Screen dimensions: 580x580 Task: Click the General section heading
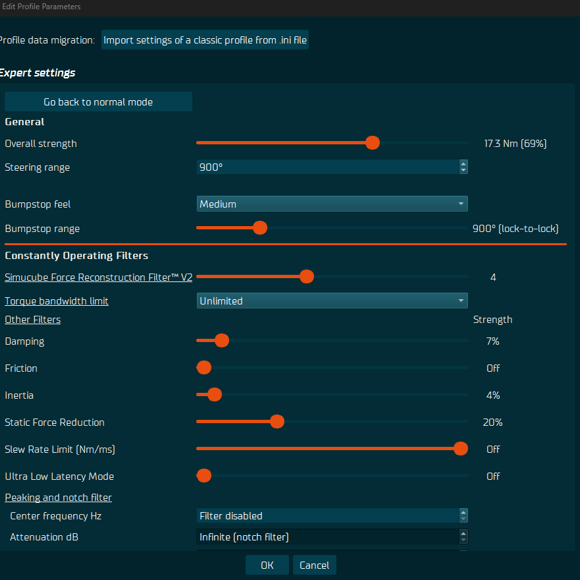(x=24, y=122)
